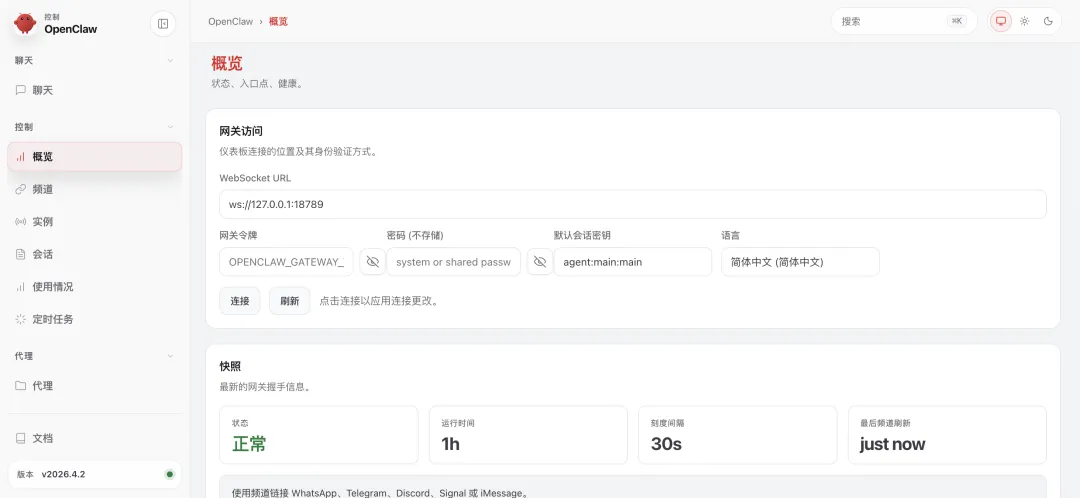Click OpenClaw breadcrumb link
This screenshot has height=498, width=1080.
click(231, 21)
